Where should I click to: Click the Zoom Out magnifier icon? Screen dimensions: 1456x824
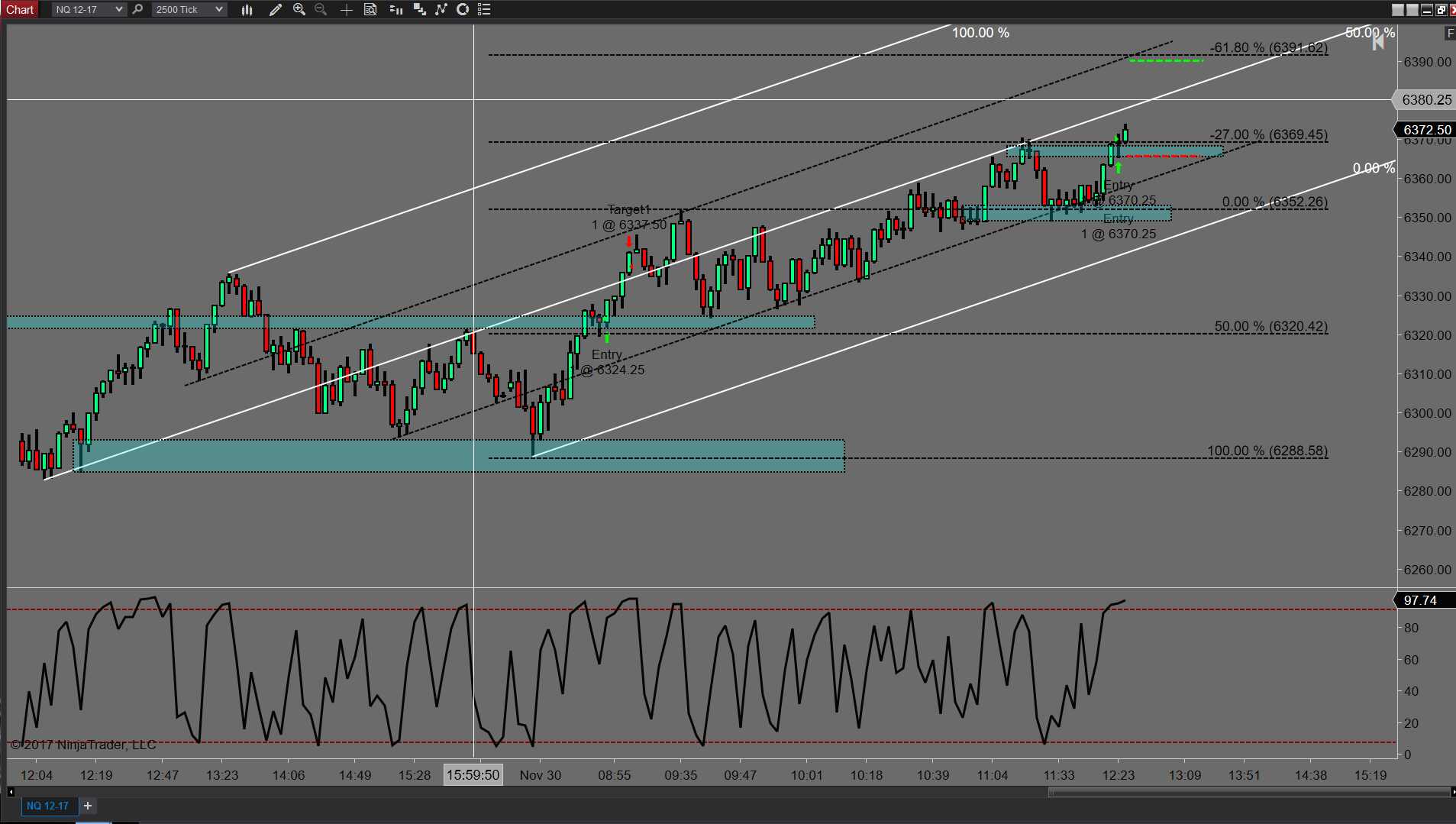point(321,9)
